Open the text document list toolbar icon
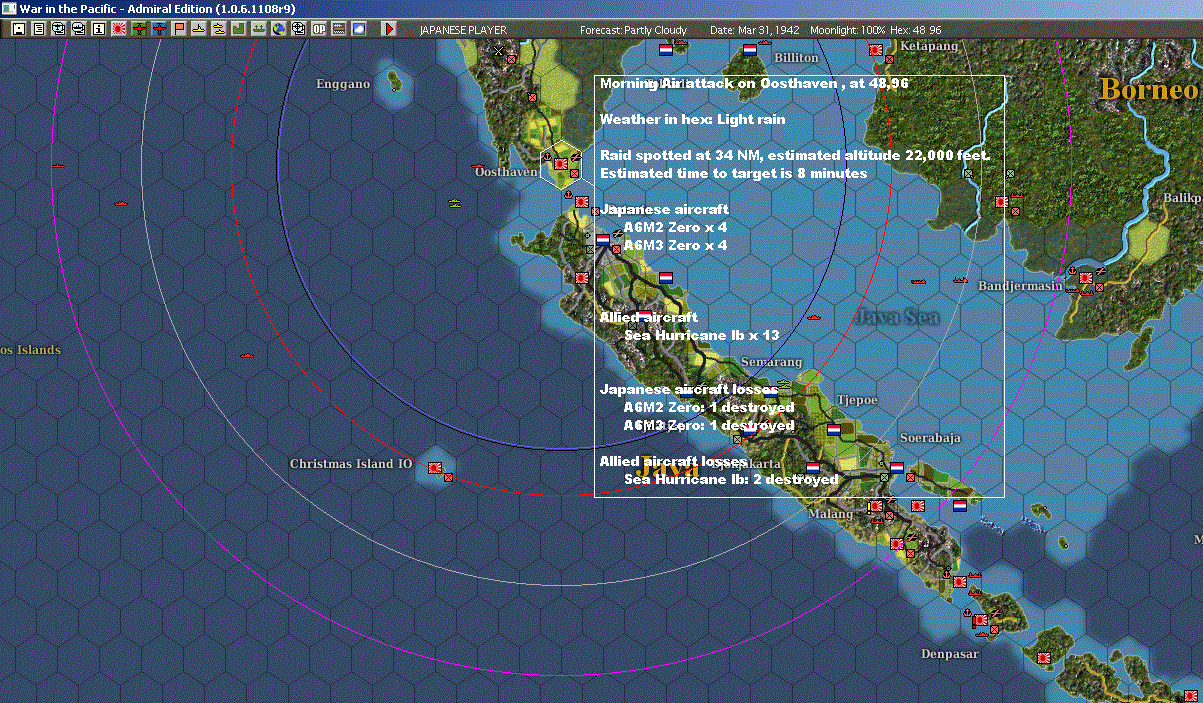The image size is (1203, 703). (x=38, y=30)
